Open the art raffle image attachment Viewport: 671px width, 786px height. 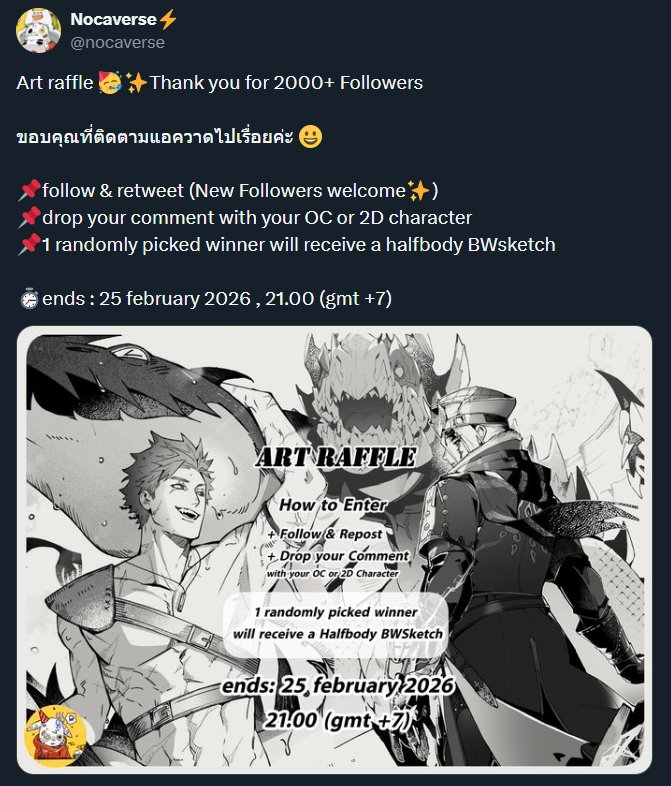334,550
